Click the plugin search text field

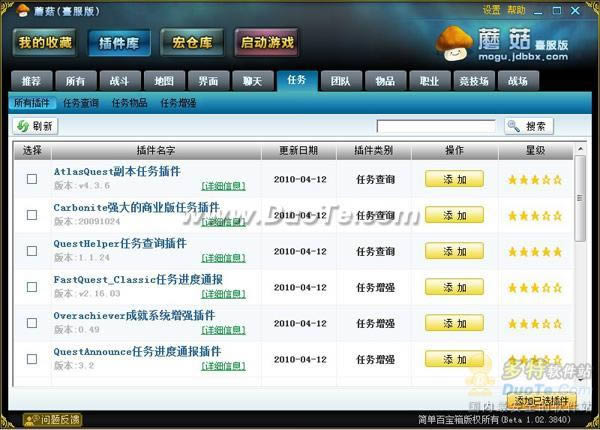tap(436, 126)
